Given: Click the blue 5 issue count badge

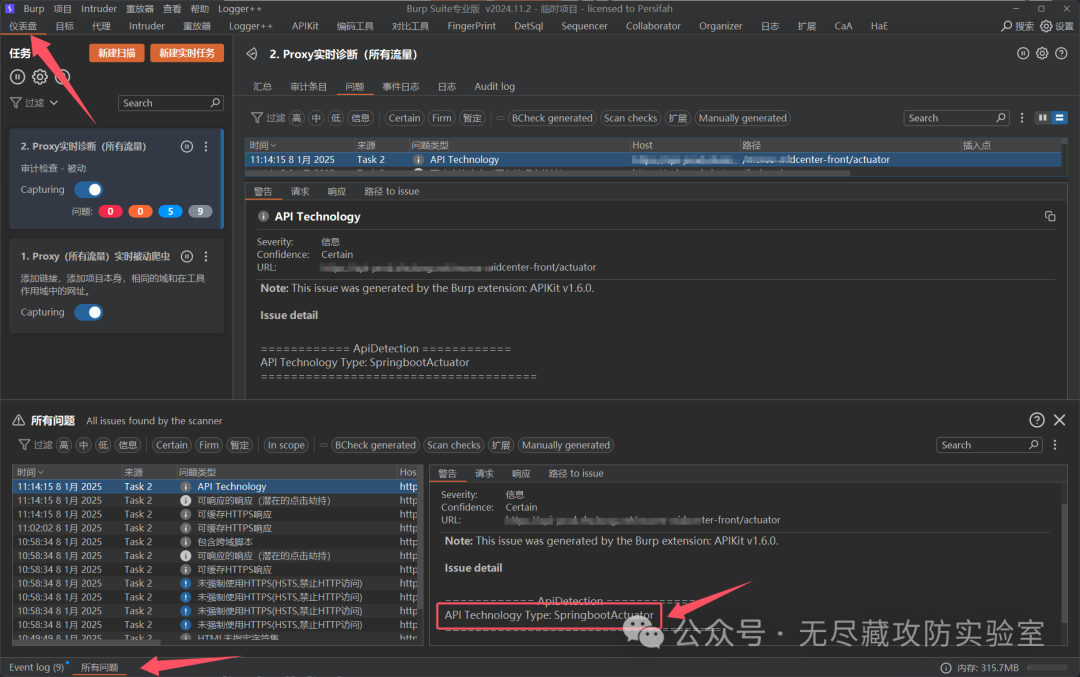Looking at the screenshot, I should (x=170, y=211).
